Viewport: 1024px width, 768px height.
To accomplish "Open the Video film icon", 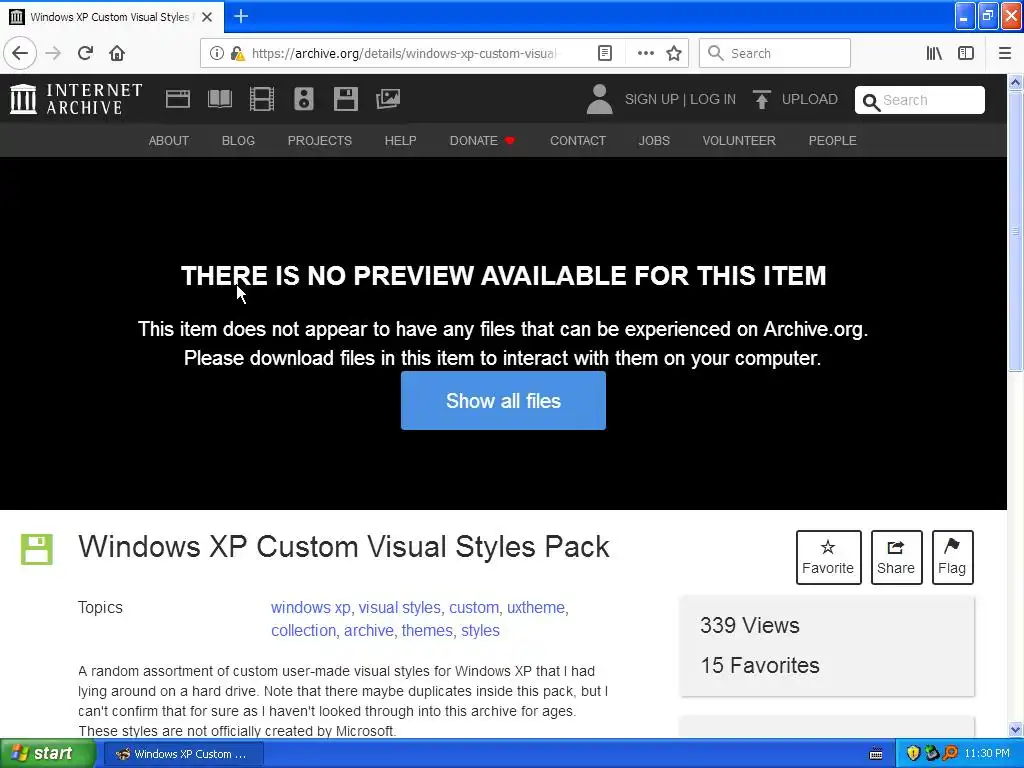I will pyautogui.click(x=262, y=99).
